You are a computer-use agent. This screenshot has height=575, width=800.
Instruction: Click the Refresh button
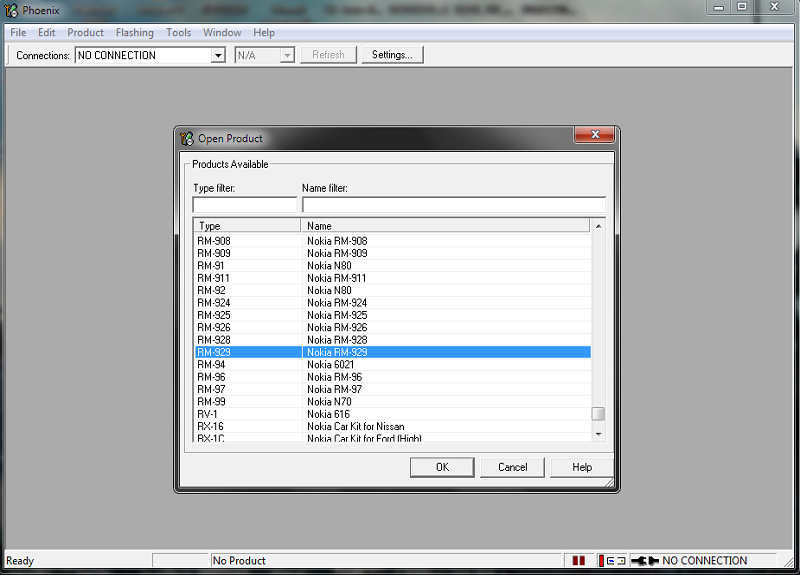point(328,55)
